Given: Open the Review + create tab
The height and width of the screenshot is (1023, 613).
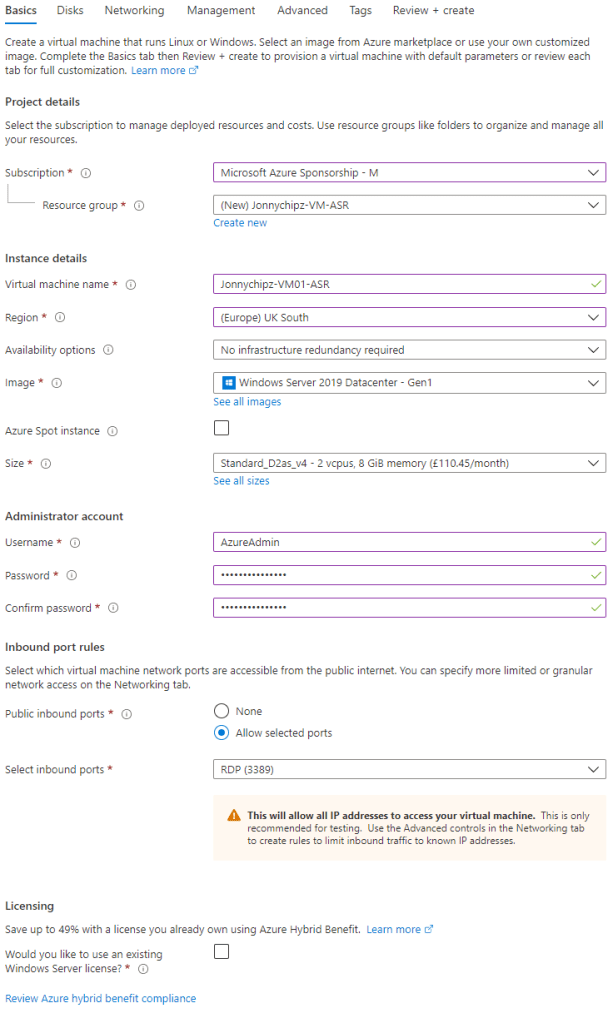Looking at the screenshot, I should pos(433,11).
